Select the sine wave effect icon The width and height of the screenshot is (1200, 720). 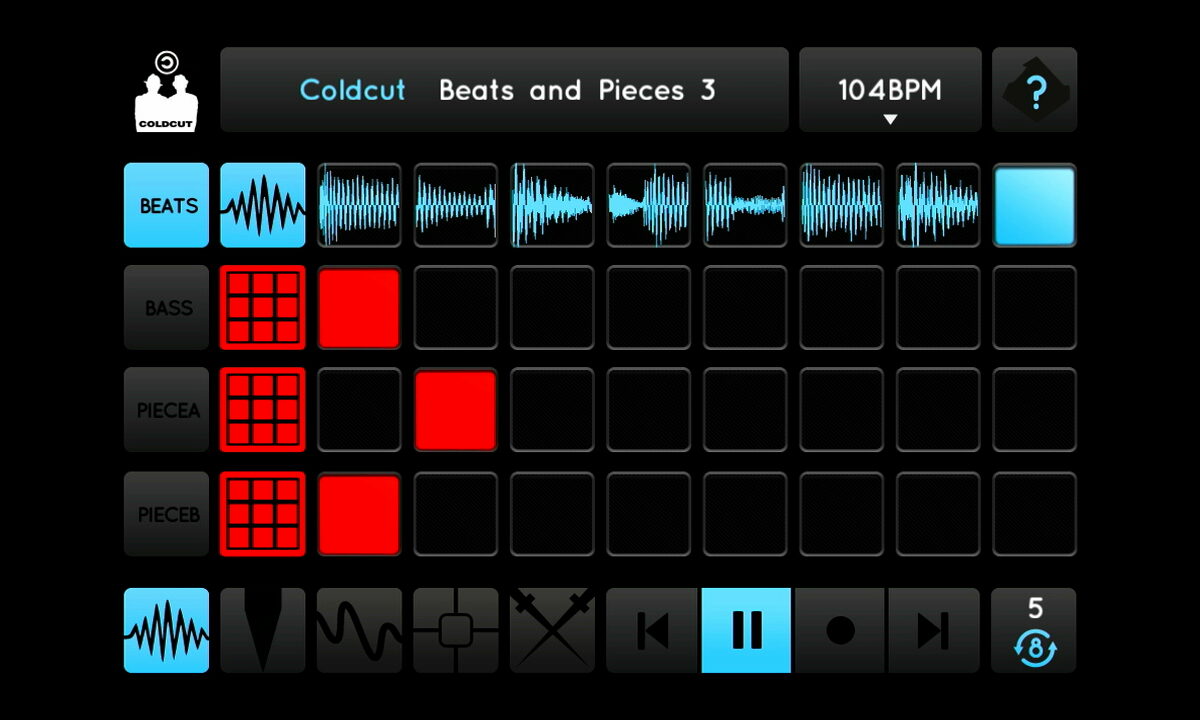[x=359, y=630]
